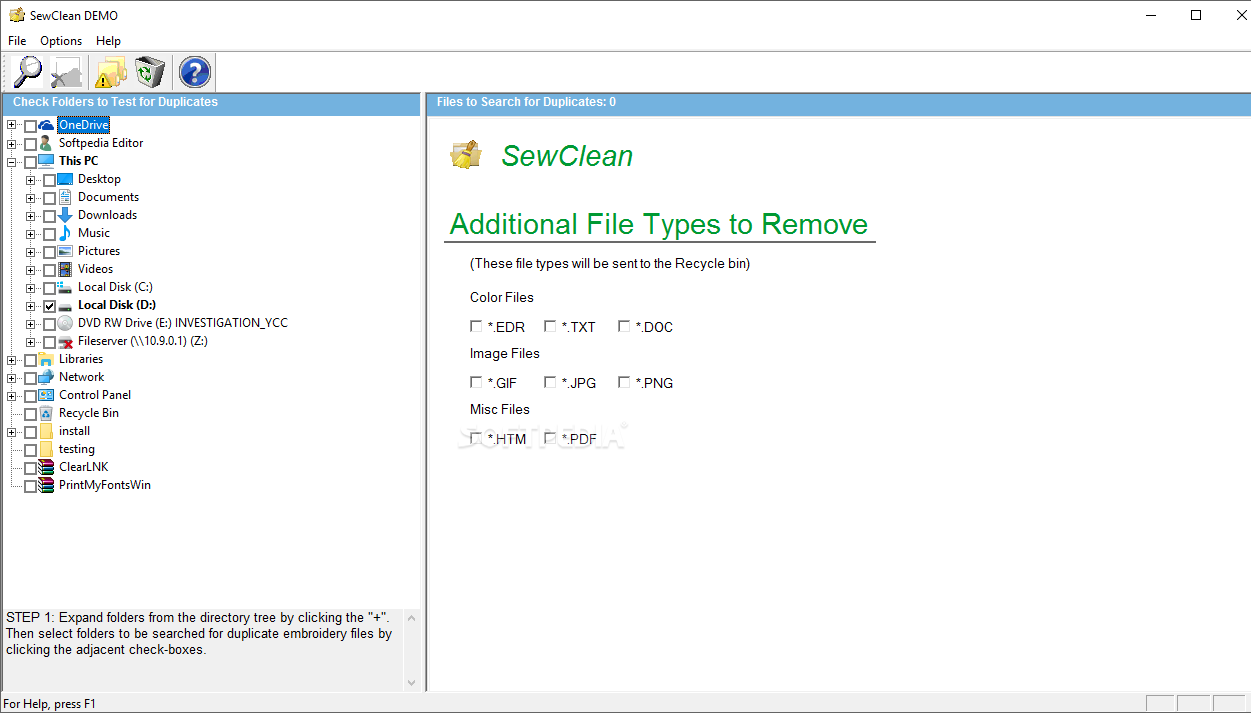Tick the Music folder checkbox
This screenshot has width=1251, height=713.
point(49,234)
